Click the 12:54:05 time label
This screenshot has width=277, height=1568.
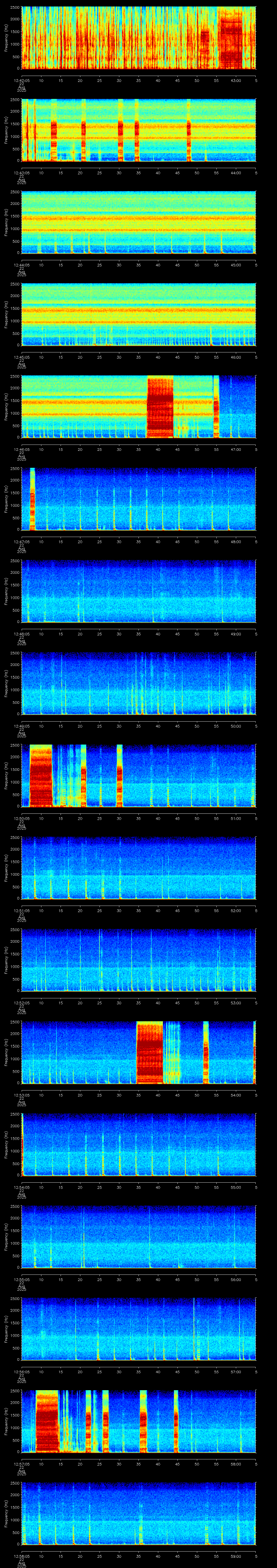coord(22,1187)
